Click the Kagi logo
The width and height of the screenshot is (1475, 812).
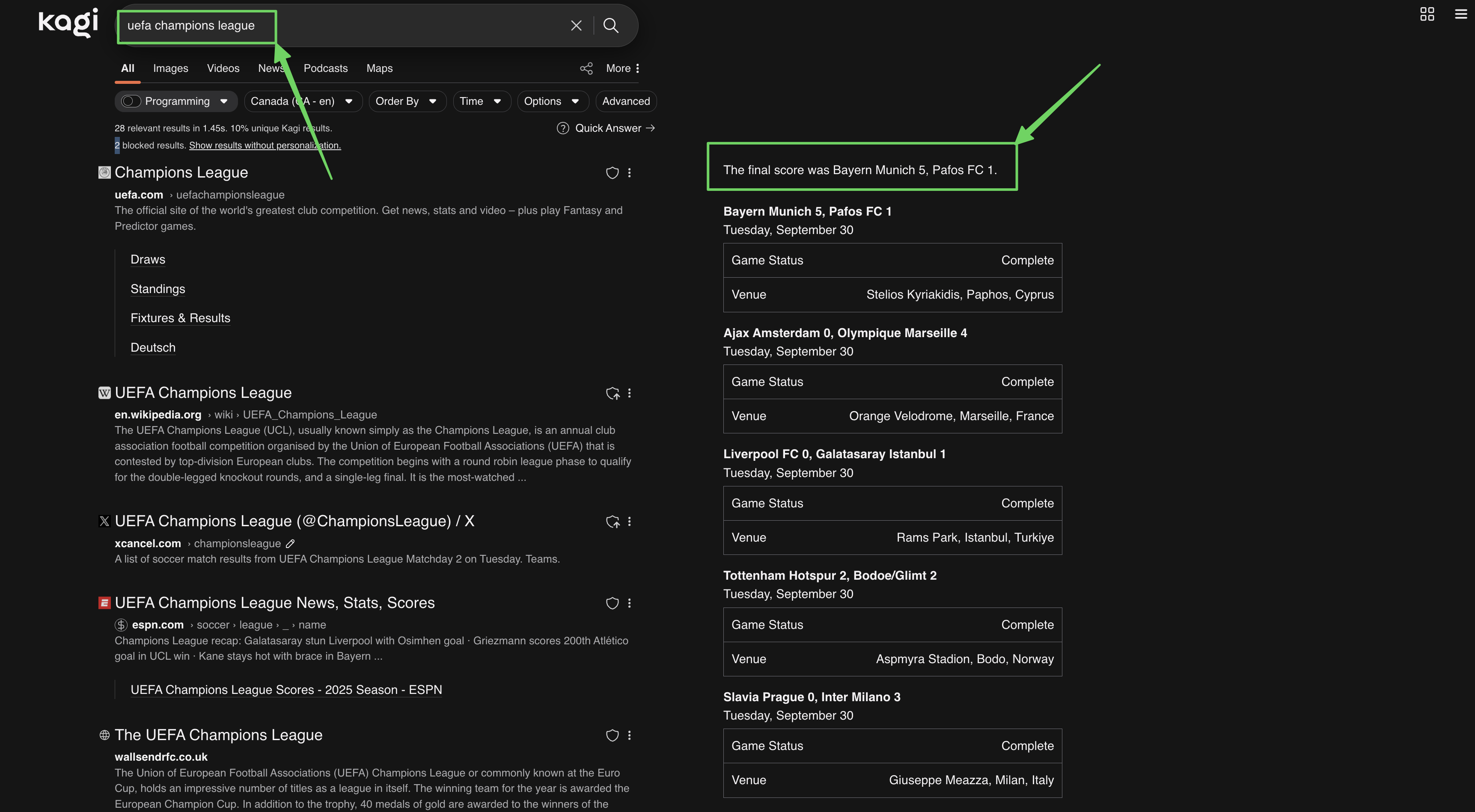pos(68,23)
